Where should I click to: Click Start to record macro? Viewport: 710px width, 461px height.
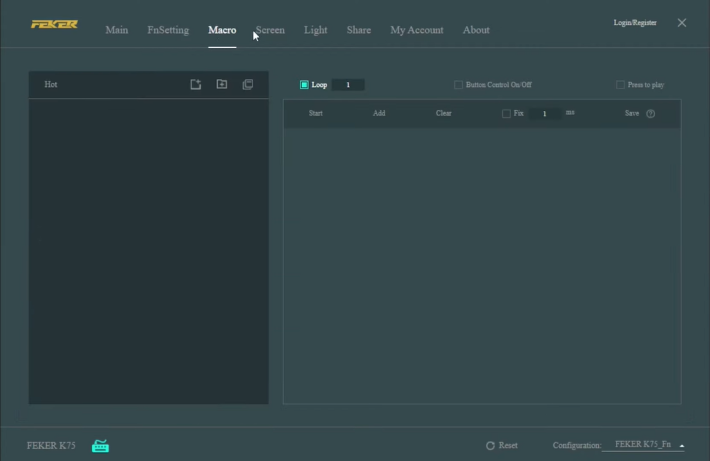coord(316,113)
